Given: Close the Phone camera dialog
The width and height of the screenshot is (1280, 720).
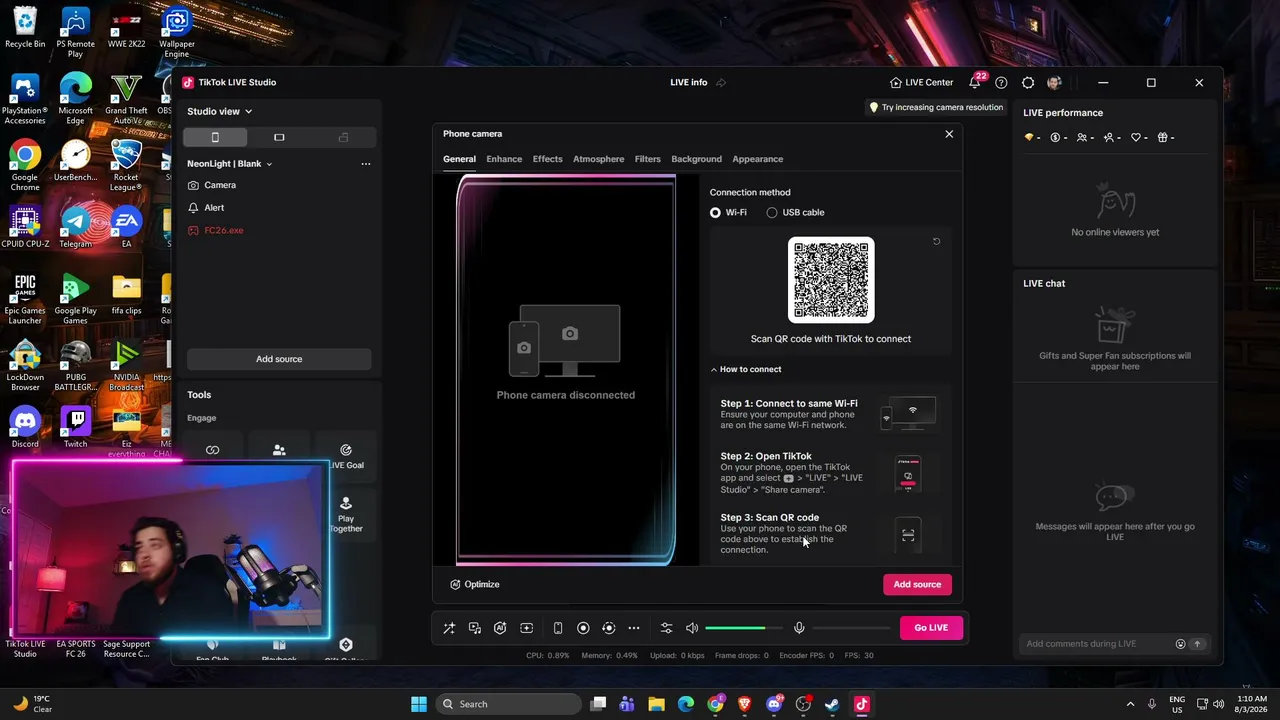Looking at the screenshot, I should tap(949, 134).
